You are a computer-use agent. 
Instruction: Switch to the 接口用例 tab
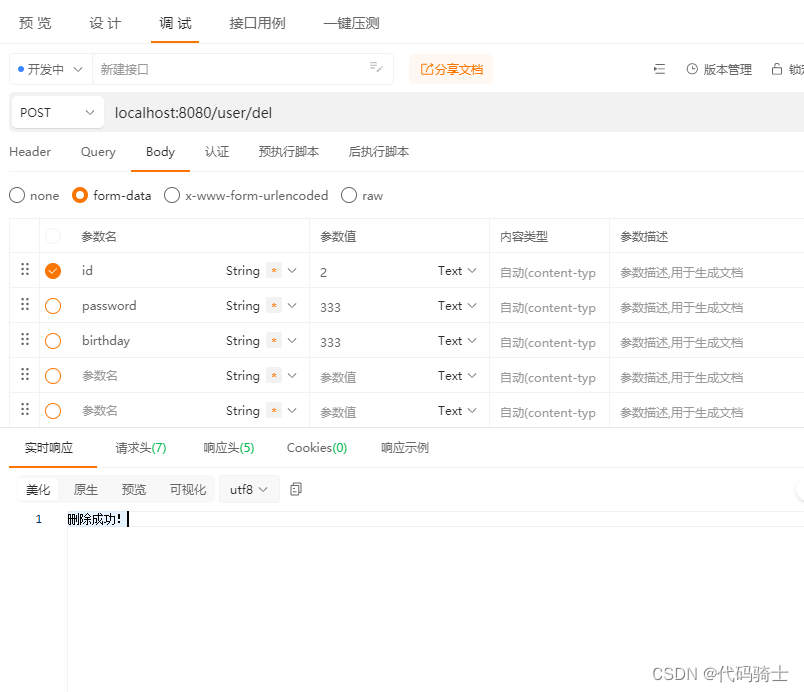tap(257, 22)
